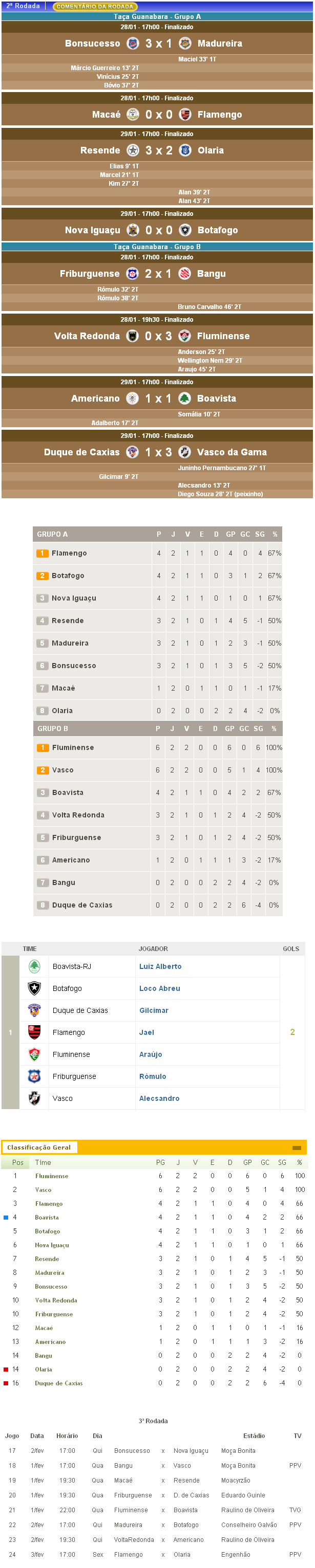Viewport: 315px width, 1568px height.
Task: Click the Friburguense crest in the Bangu match
Action: (x=132, y=274)
